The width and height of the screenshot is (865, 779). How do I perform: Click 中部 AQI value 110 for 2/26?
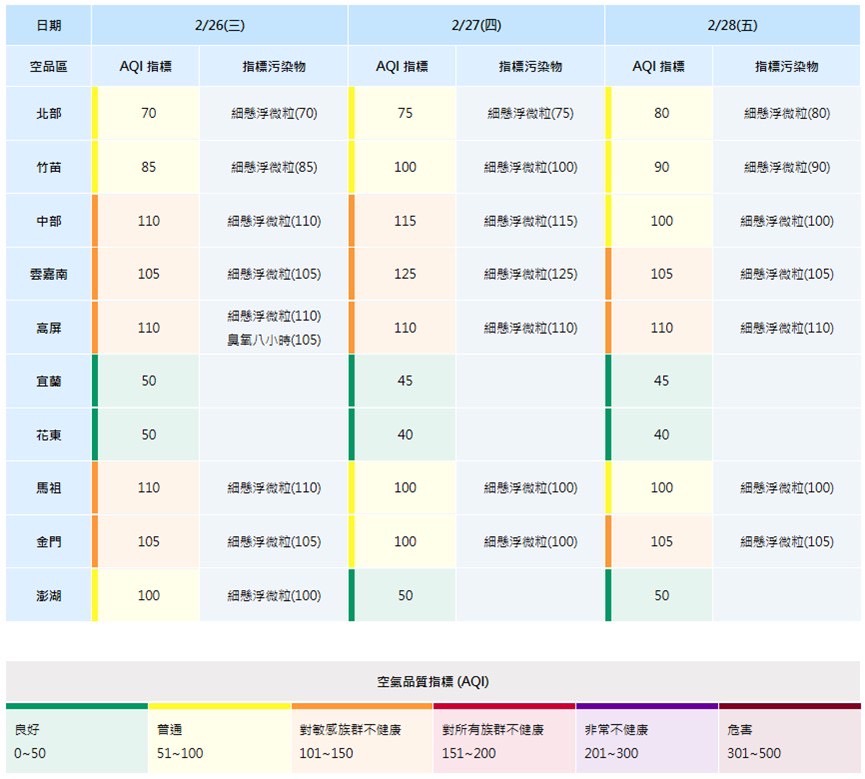[x=148, y=221]
